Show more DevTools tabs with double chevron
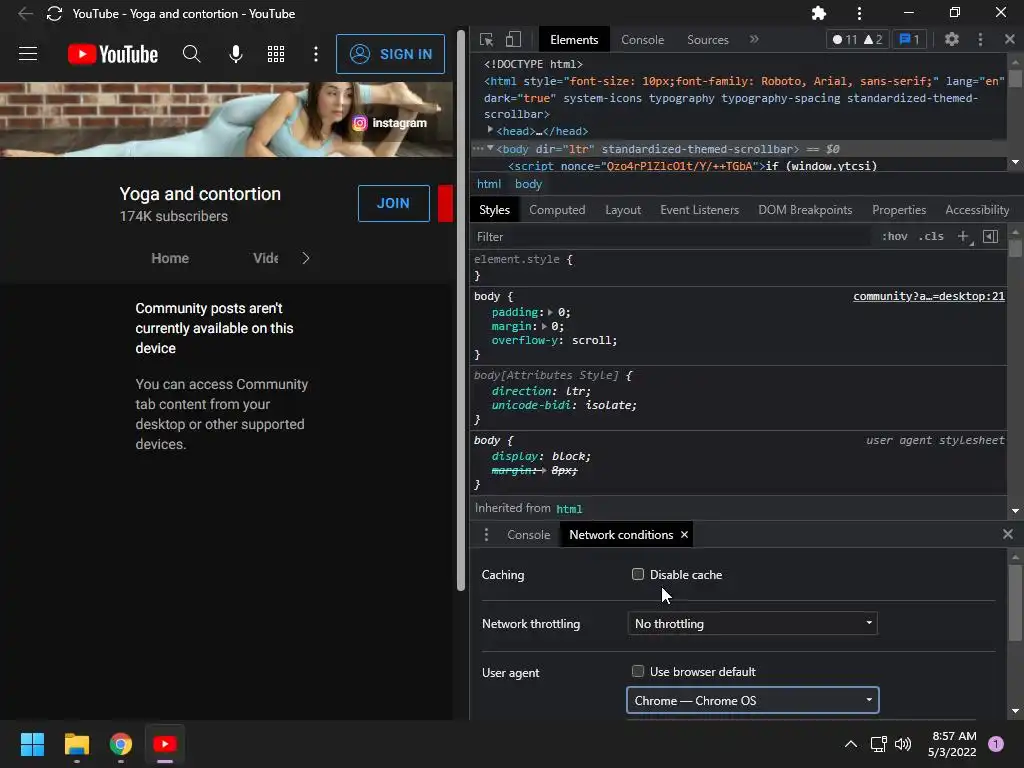Viewport: 1024px width, 768px height. coord(754,39)
